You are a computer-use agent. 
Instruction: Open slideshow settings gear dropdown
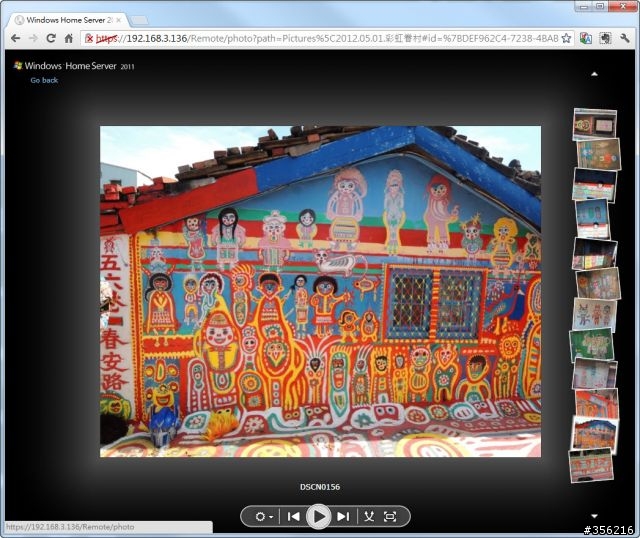(264, 517)
